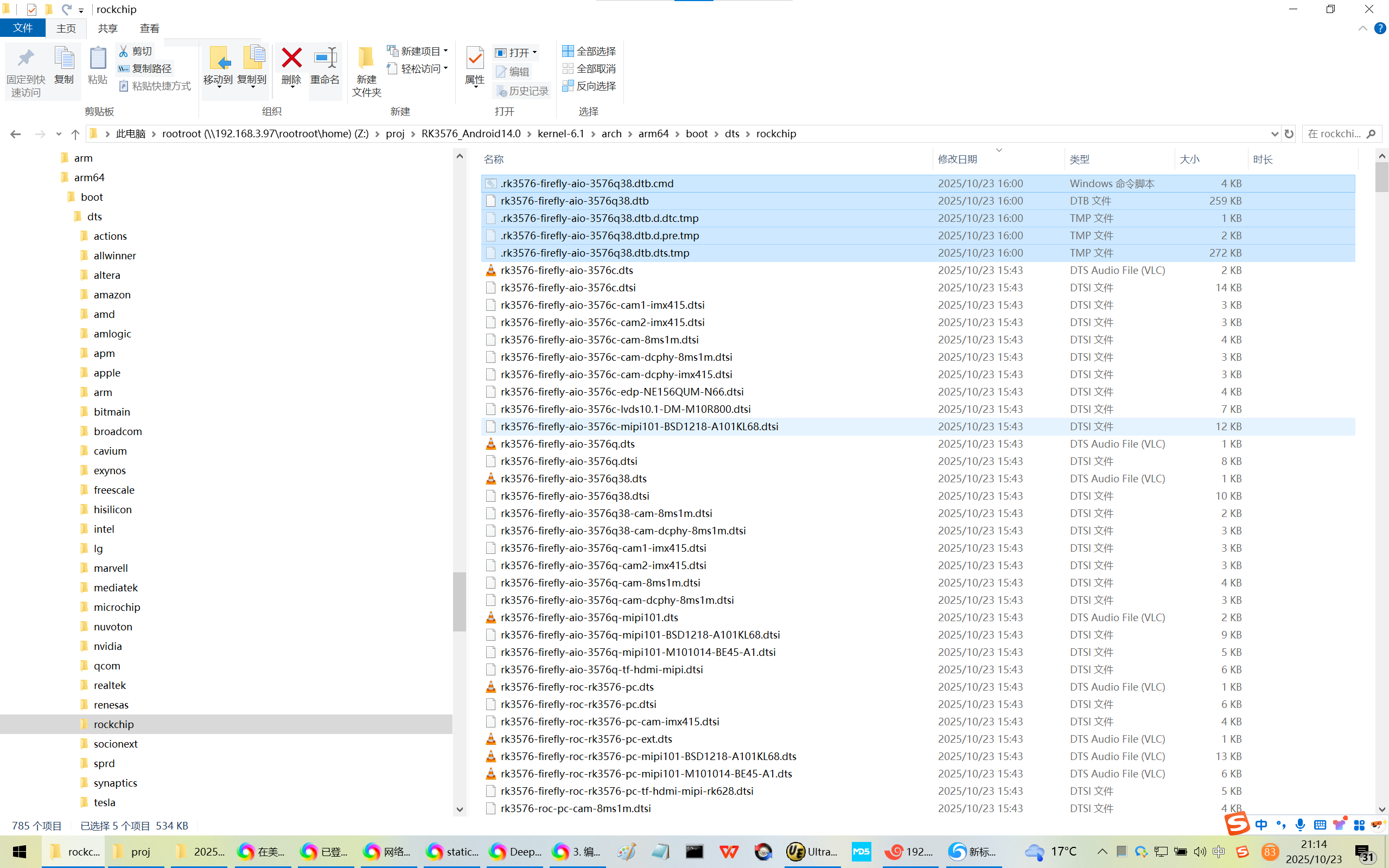Sort by the Size (大小) column header
1389x868 pixels.
click(1189, 159)
